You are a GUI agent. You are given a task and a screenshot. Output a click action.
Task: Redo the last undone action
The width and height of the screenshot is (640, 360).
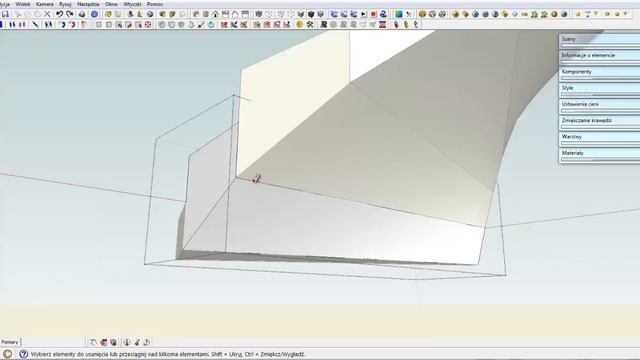pyautogui.click(x=70, y=14)
